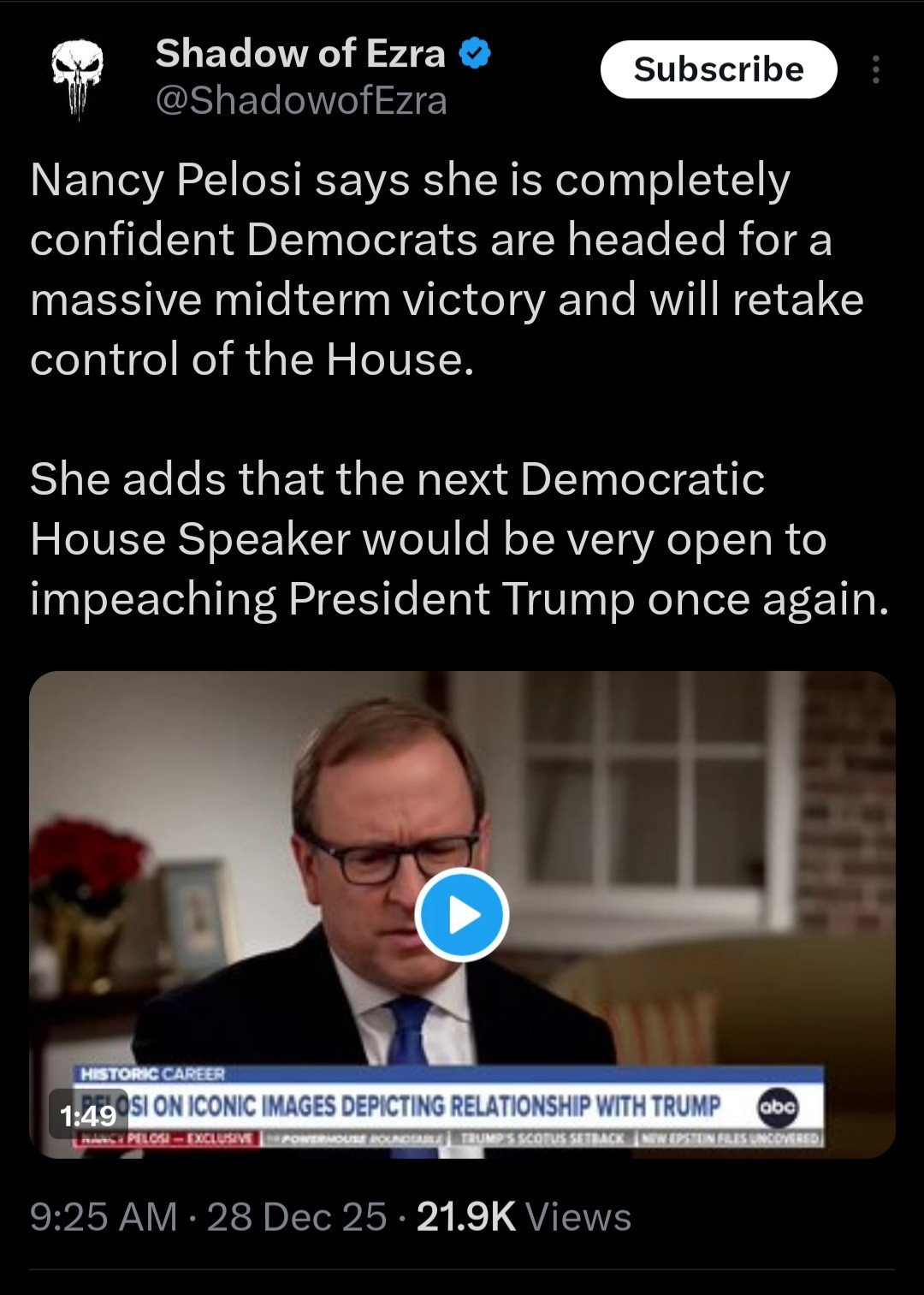The width and height of the screenshot is (924, 1295).
Task: Click the 9:25 AM post timestamp
Action: point(104,1216)
